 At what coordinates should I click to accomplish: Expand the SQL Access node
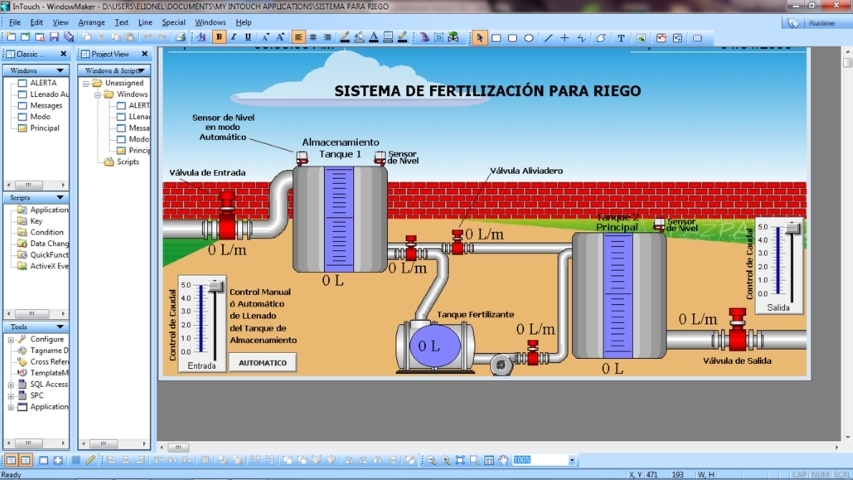click(10, 384)
